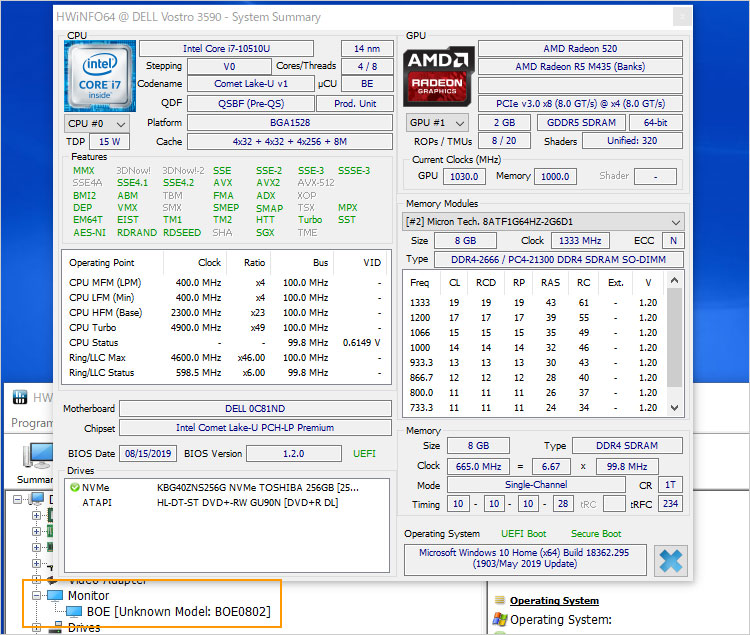Click the PCIe v3.0 x8 link field
The width and height of the screenshot is (750, 635).
[x=580, y=104]
